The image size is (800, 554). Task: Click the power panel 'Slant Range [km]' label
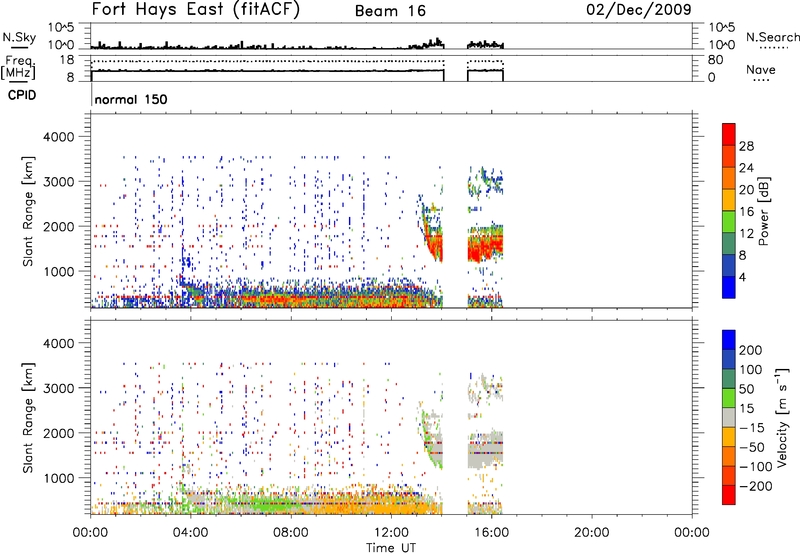click(x=28, y=211)
